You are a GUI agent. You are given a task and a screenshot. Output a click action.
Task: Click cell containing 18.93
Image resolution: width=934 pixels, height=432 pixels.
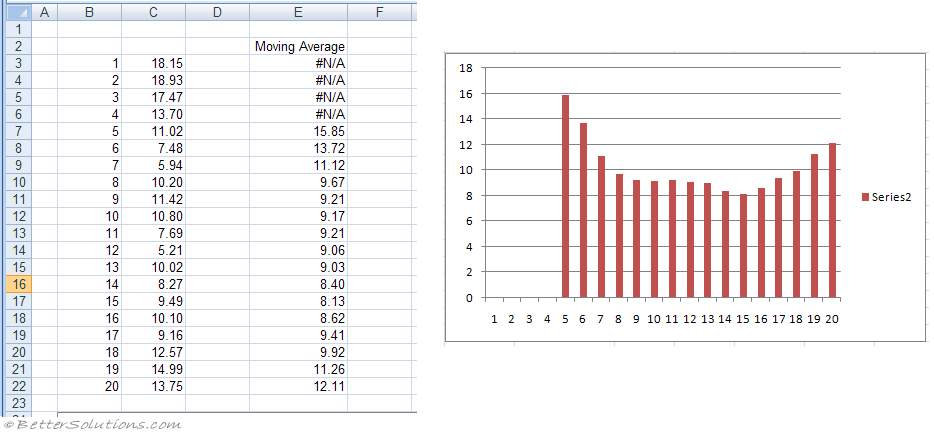tap(154, 80)
